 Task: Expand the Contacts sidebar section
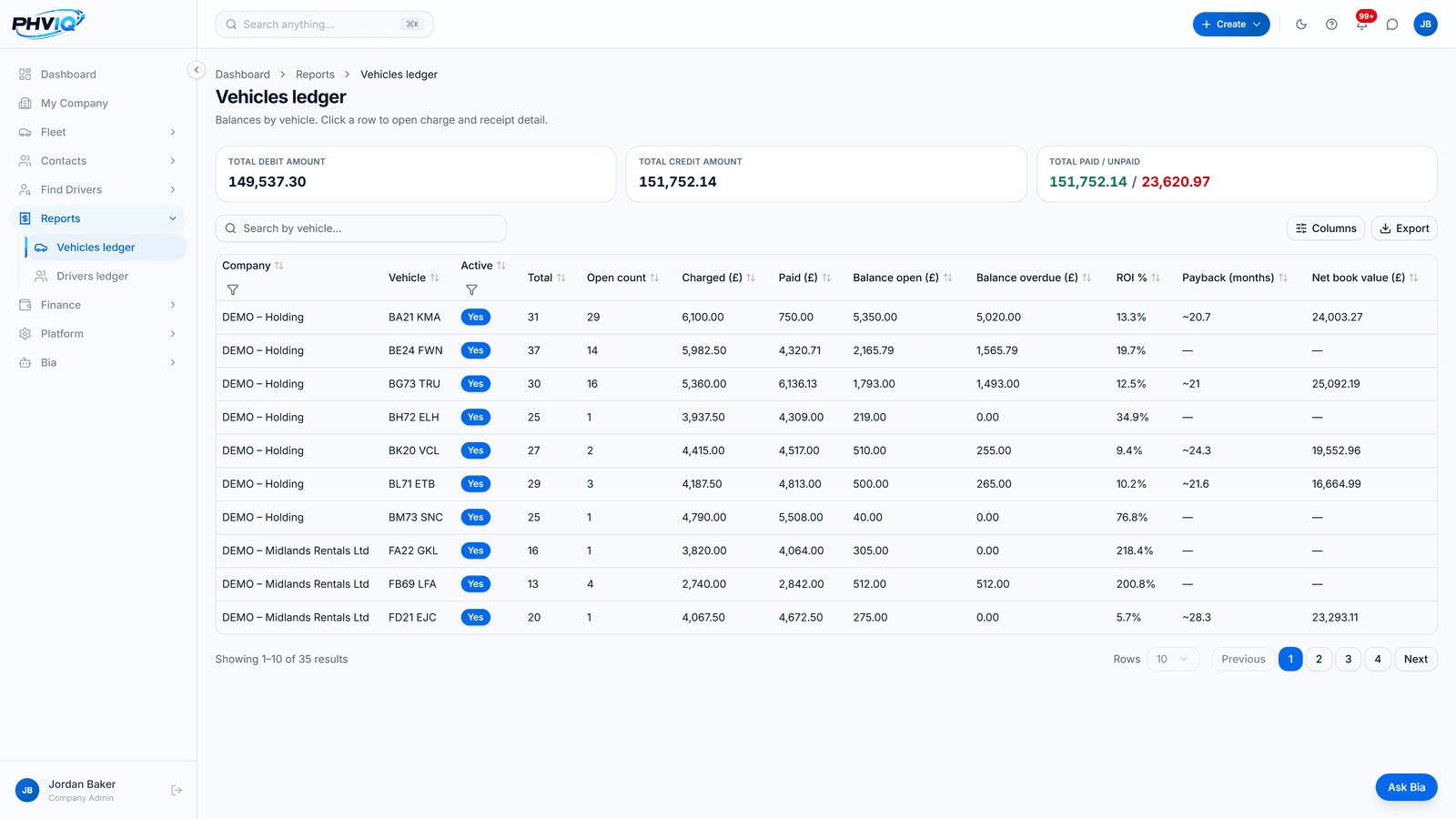click(98, 161)
